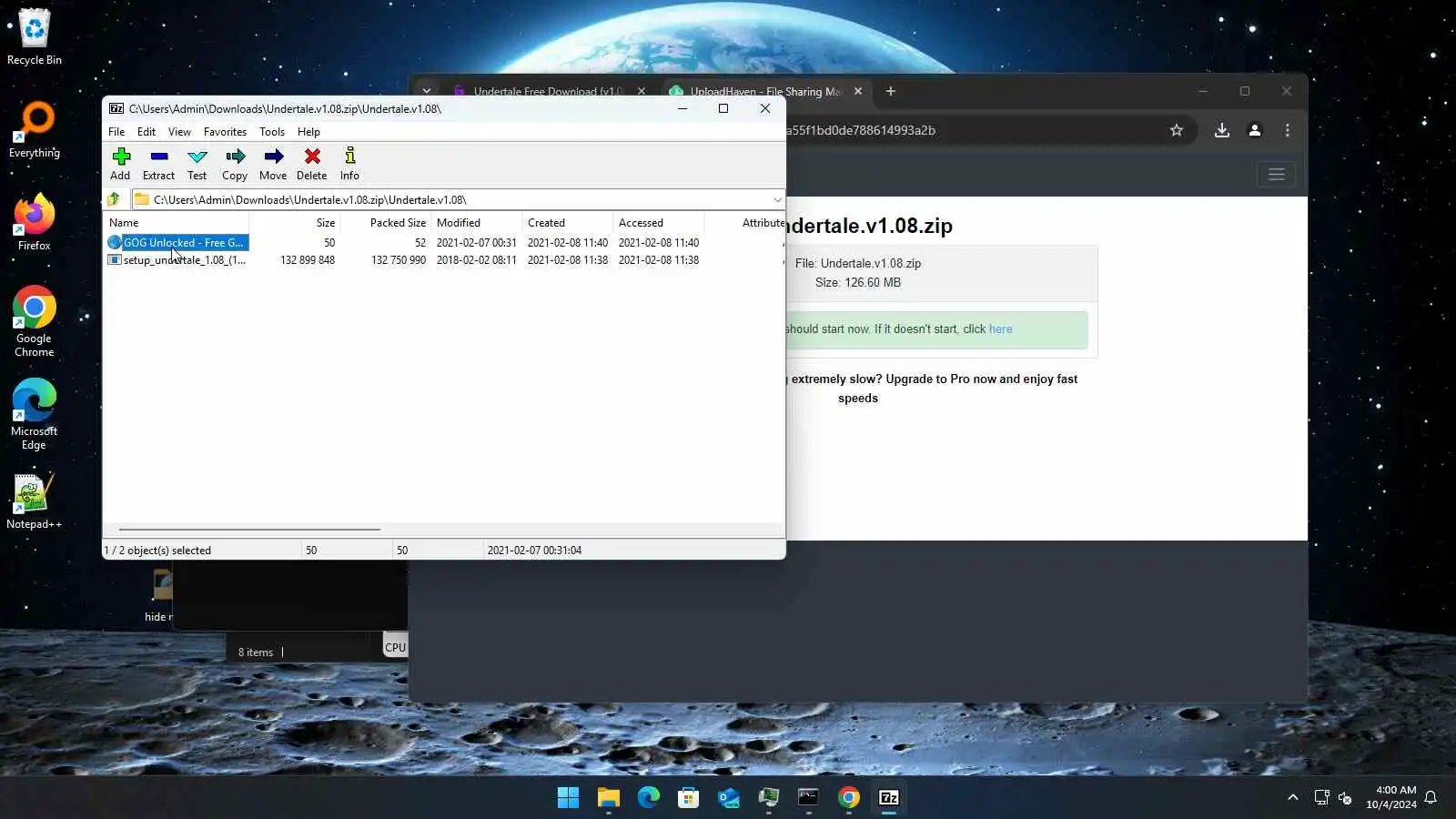Click the Chrome address bar URL
Image resolution: width=1456 pixels, height=819 pixels.
tap(860, 130)
